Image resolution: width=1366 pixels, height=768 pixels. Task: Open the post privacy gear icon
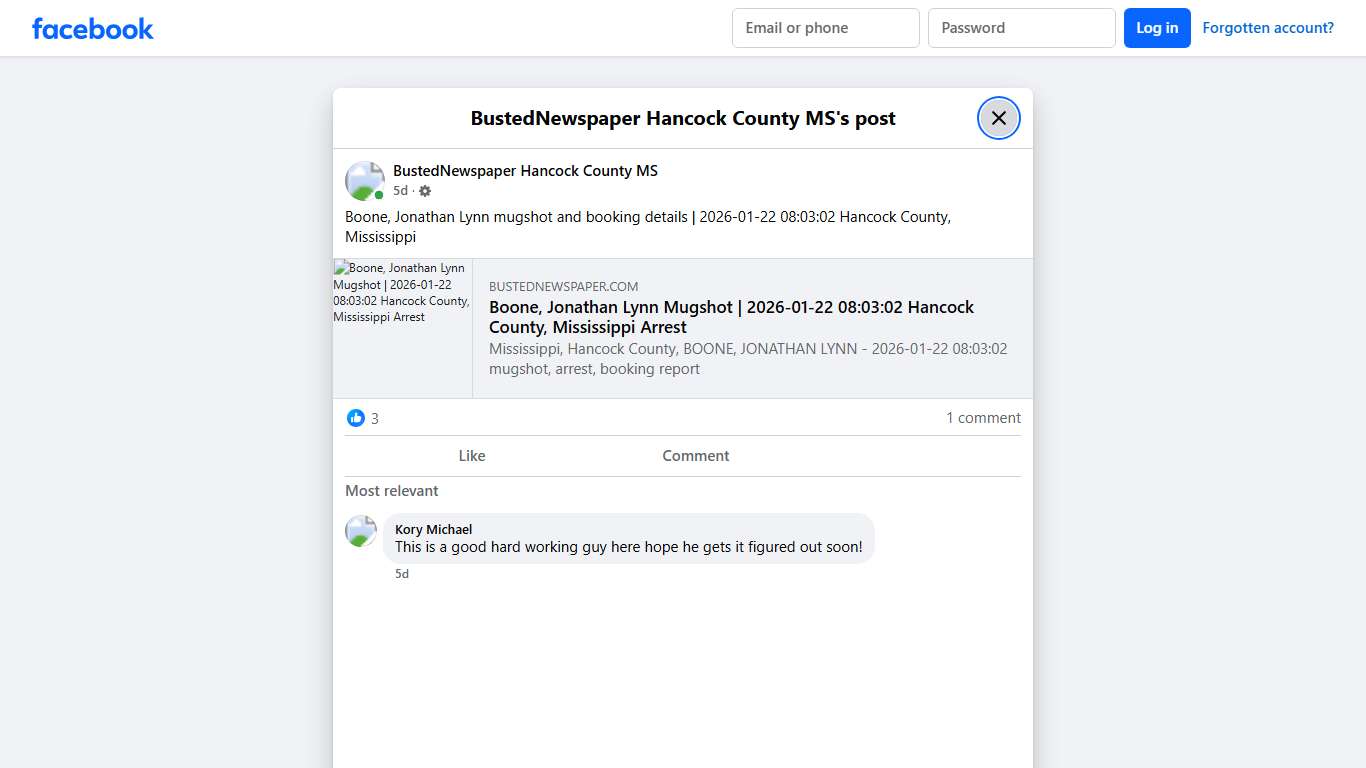(425, 190)
